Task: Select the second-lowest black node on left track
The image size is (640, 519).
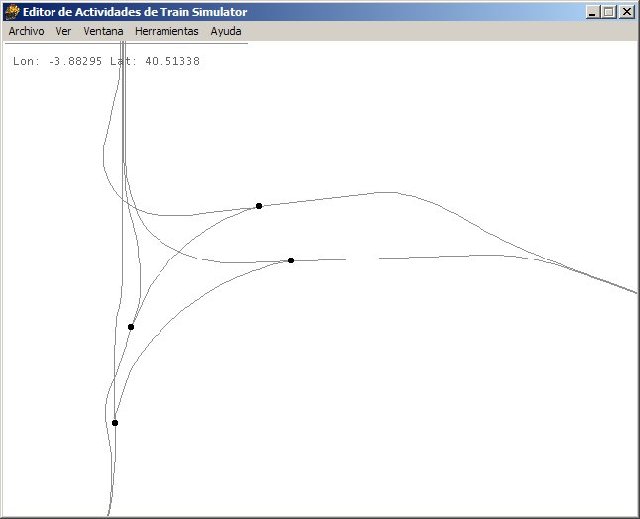Action: 131,327
